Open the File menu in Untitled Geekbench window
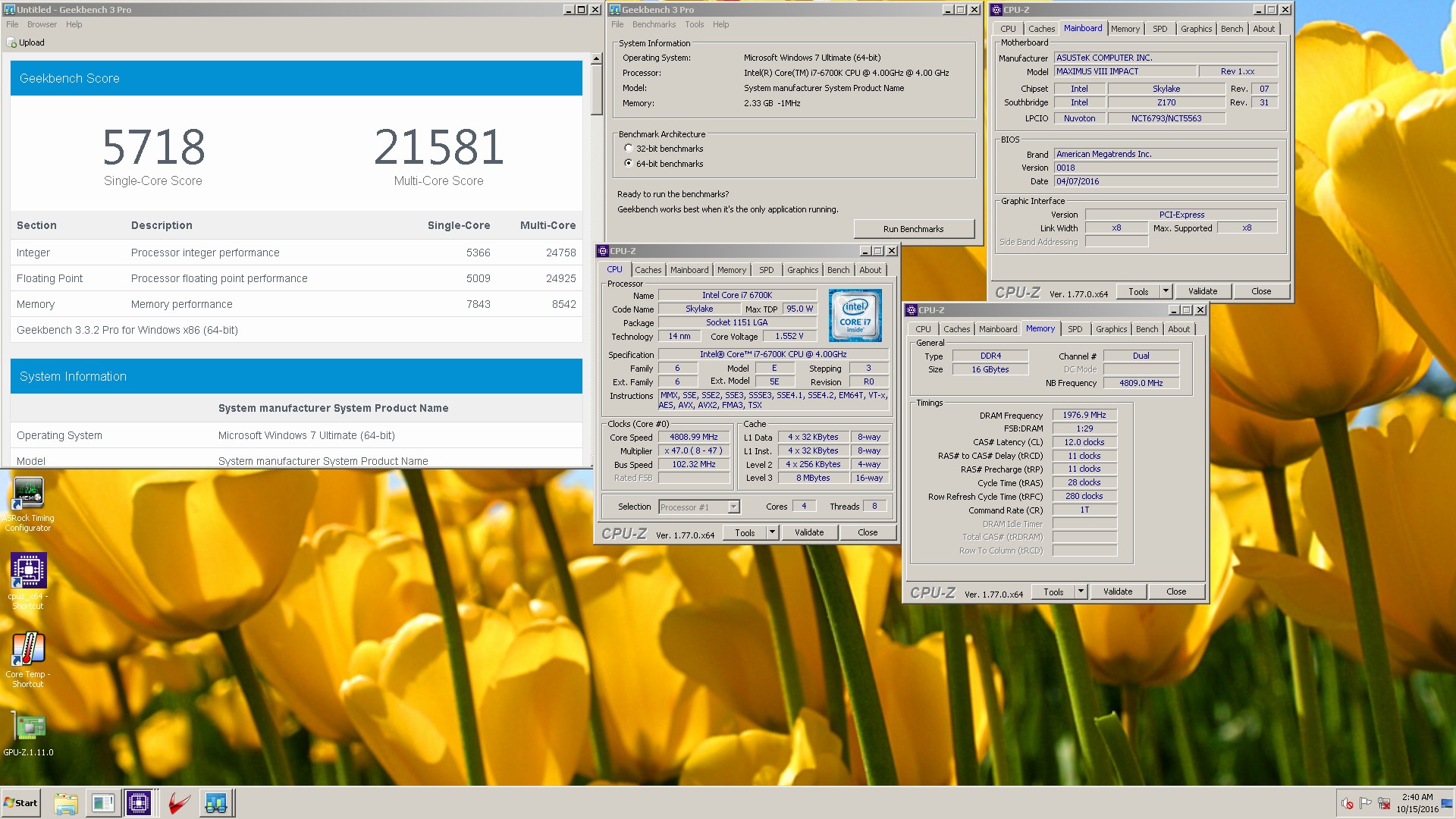This screenshot has height=819, width=1456. (12, 24)
